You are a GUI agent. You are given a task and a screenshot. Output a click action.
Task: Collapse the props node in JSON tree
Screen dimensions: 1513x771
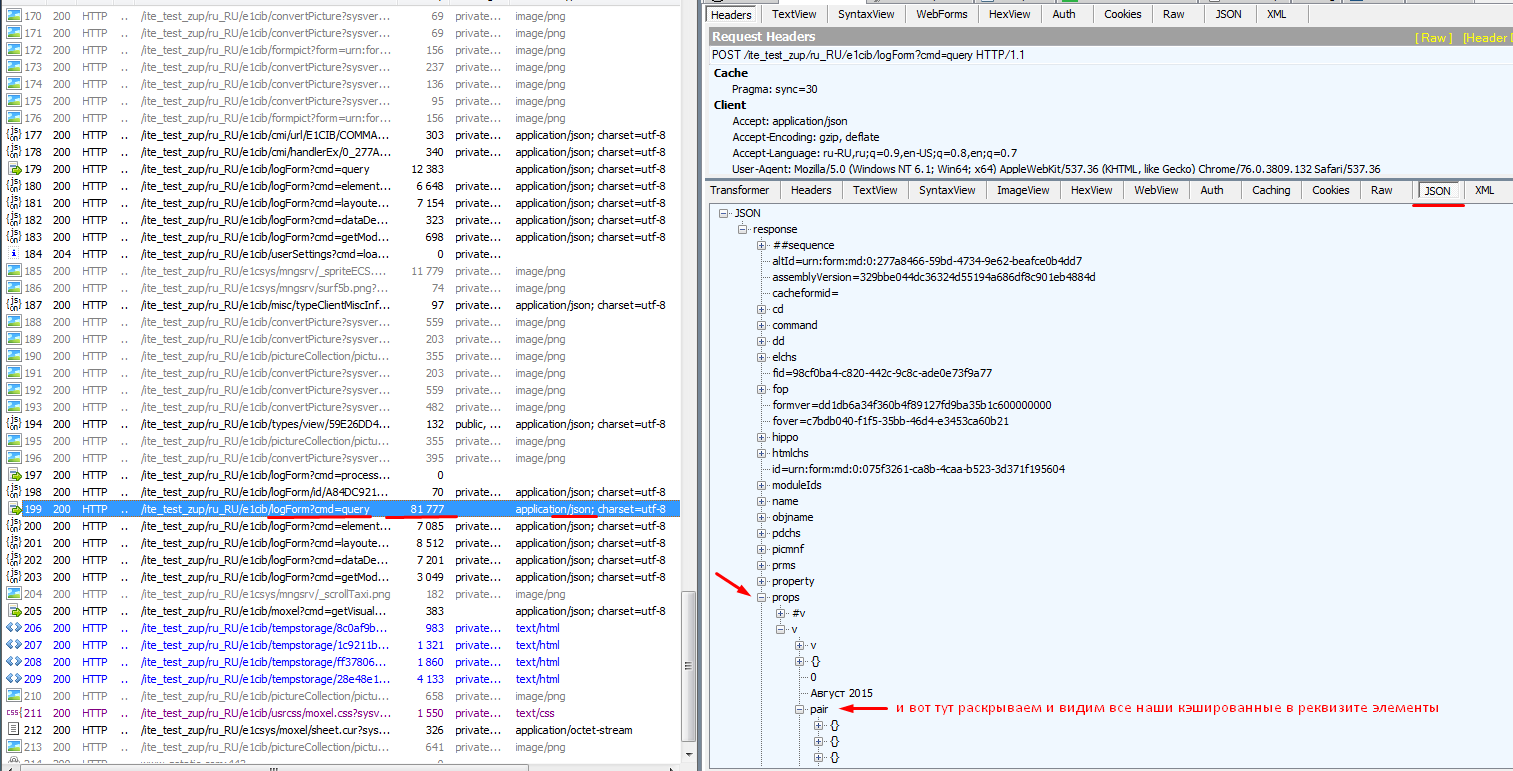point(762,597)
